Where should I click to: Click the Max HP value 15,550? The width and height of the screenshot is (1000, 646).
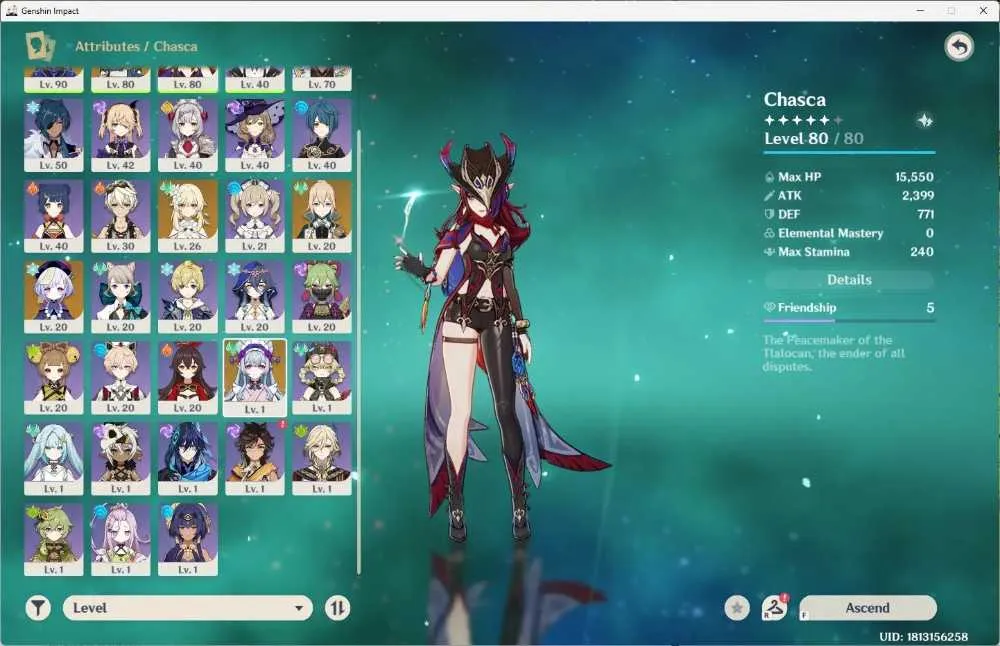tap(914, 177)
